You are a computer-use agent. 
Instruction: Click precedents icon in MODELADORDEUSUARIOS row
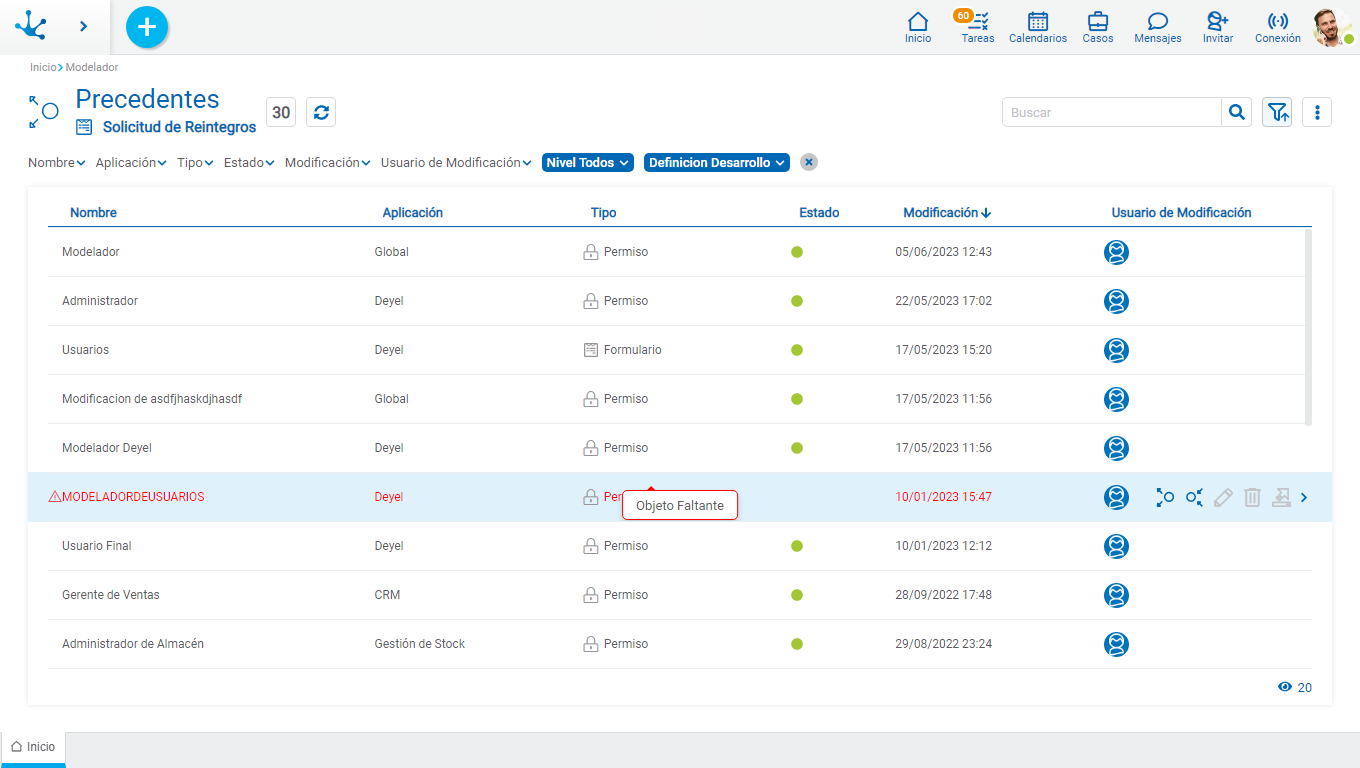click(1165, 497)
